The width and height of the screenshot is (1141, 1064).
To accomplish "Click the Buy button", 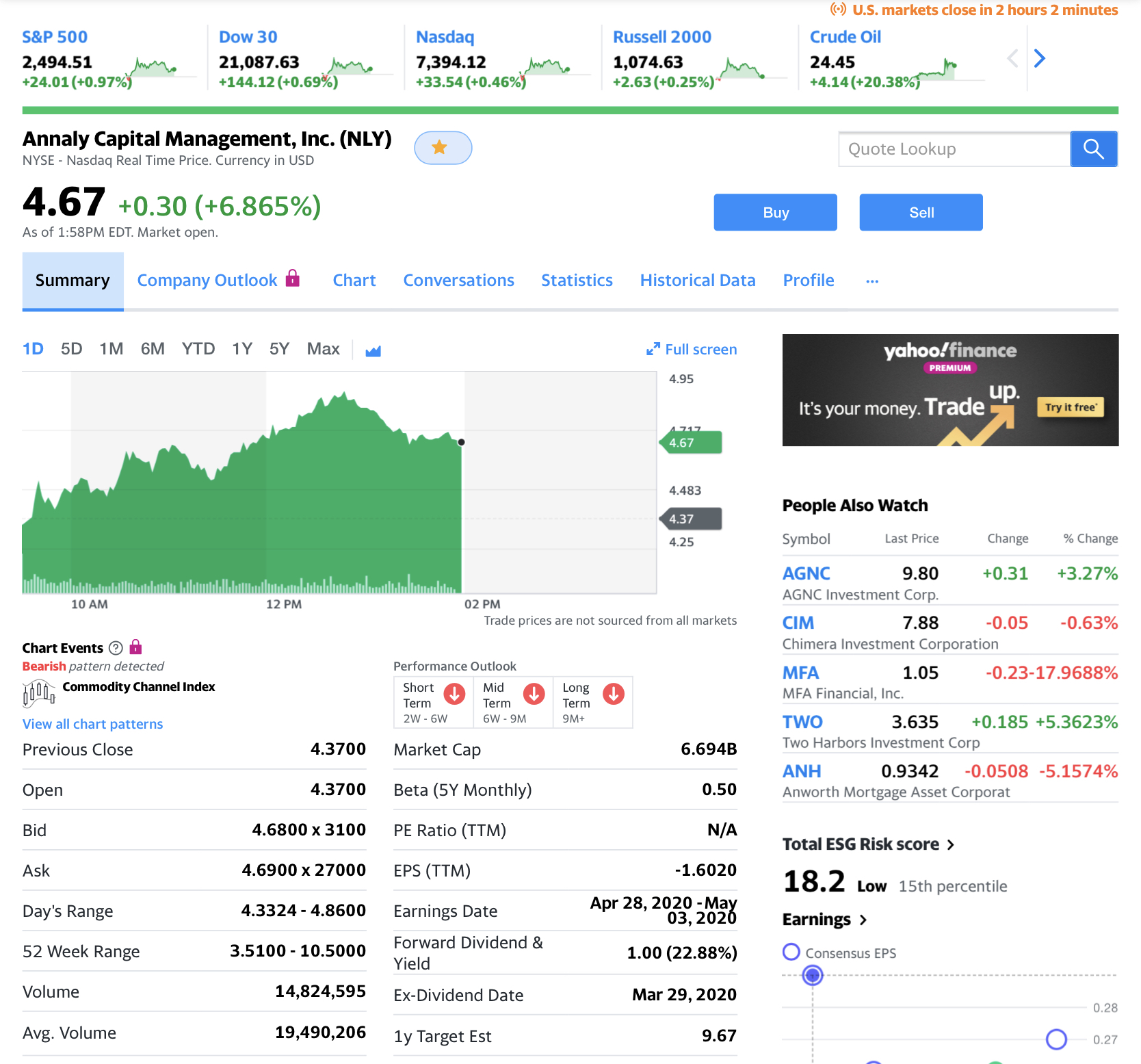I will (776, 212).
